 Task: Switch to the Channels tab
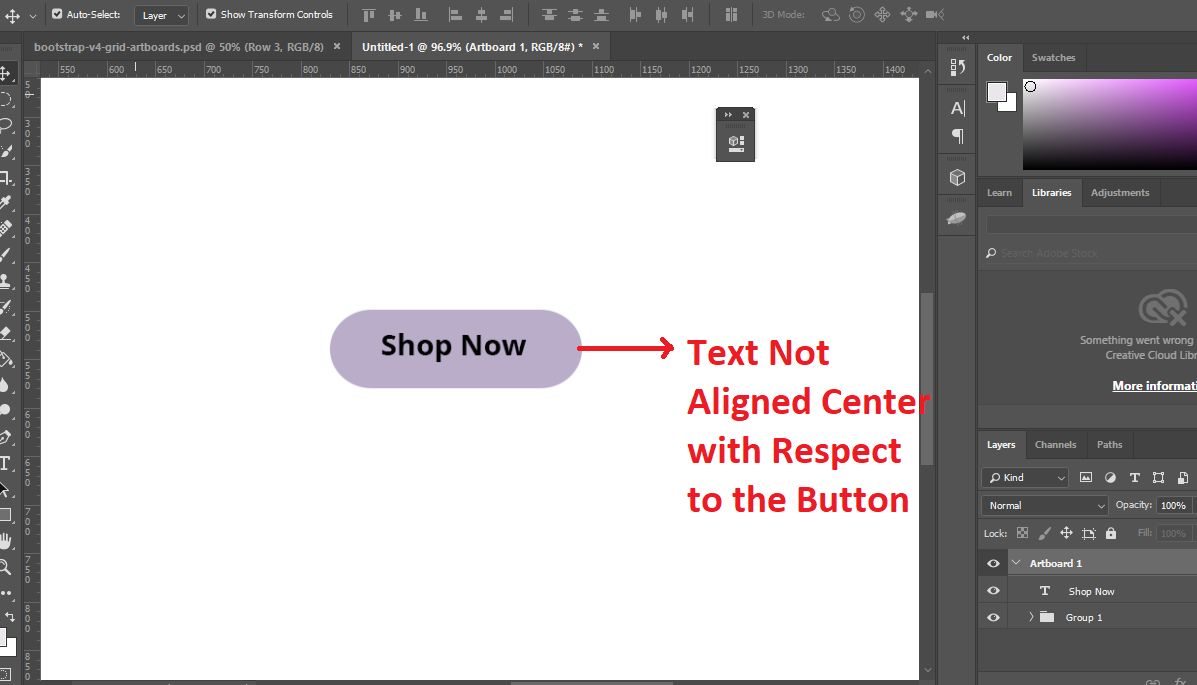point(1055,444)
